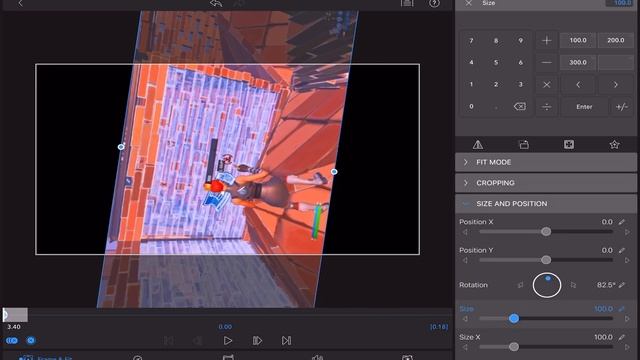Nudge Position Y left with decrement arrow

click(x=465, y=260)
